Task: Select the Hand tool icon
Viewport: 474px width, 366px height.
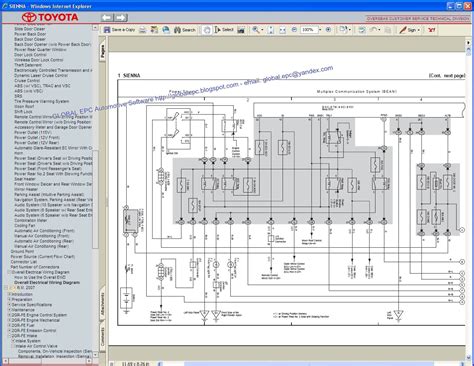Action: tap(207, 30)
